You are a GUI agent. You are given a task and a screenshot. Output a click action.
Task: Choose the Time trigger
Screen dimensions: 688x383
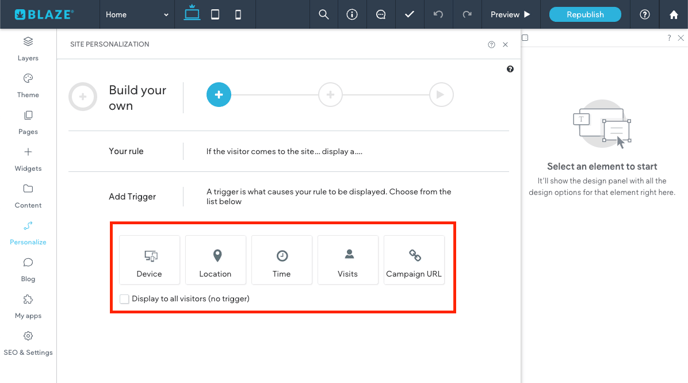tap(282, 260)
